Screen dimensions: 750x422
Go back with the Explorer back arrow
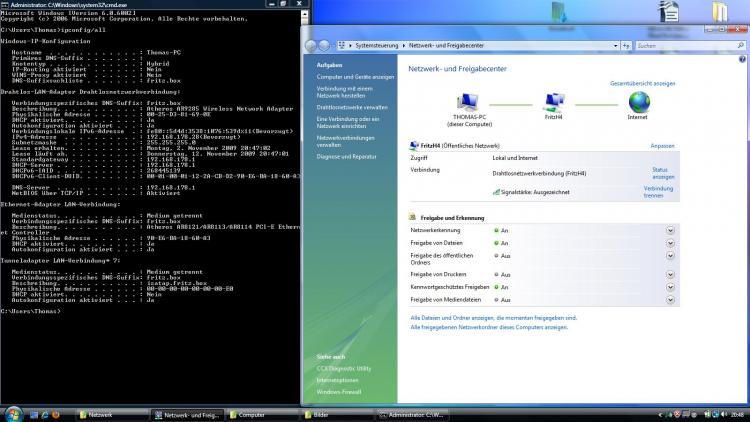(x=311, y=45)
